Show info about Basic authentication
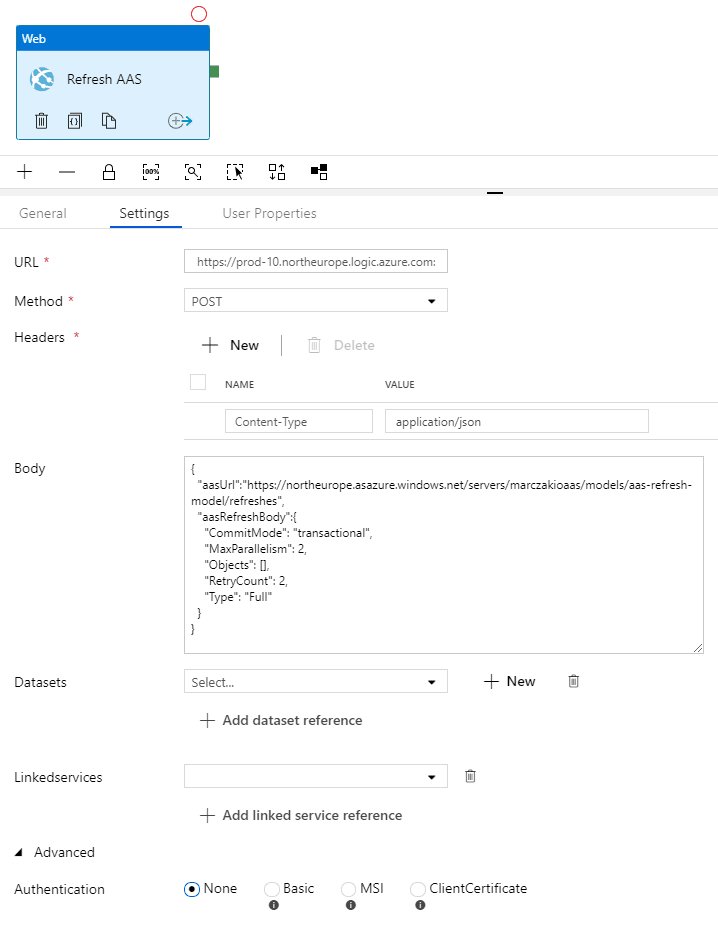This screenshot has width=718, height=934. click(273, 905)
